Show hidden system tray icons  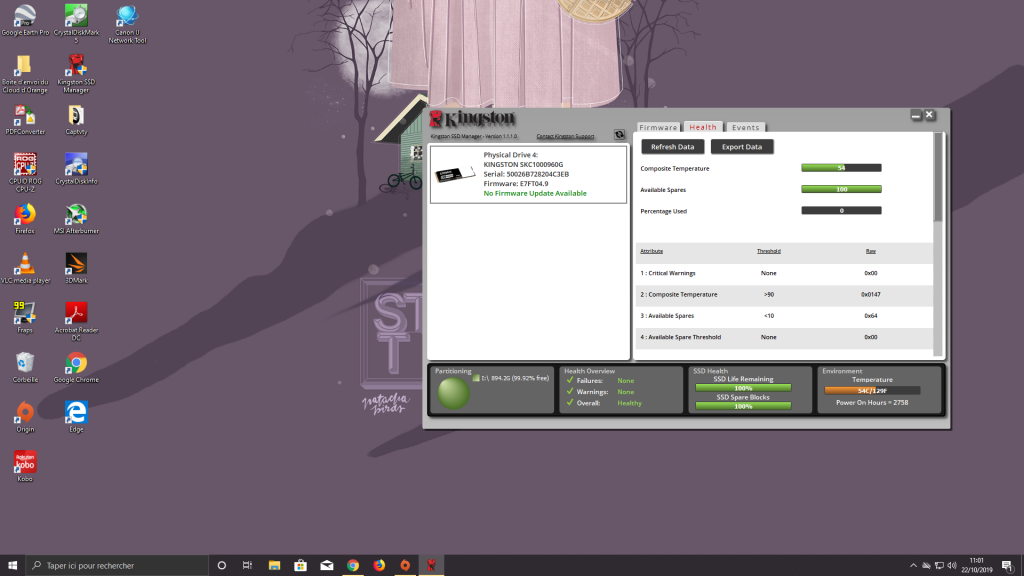tap(913, 566)
